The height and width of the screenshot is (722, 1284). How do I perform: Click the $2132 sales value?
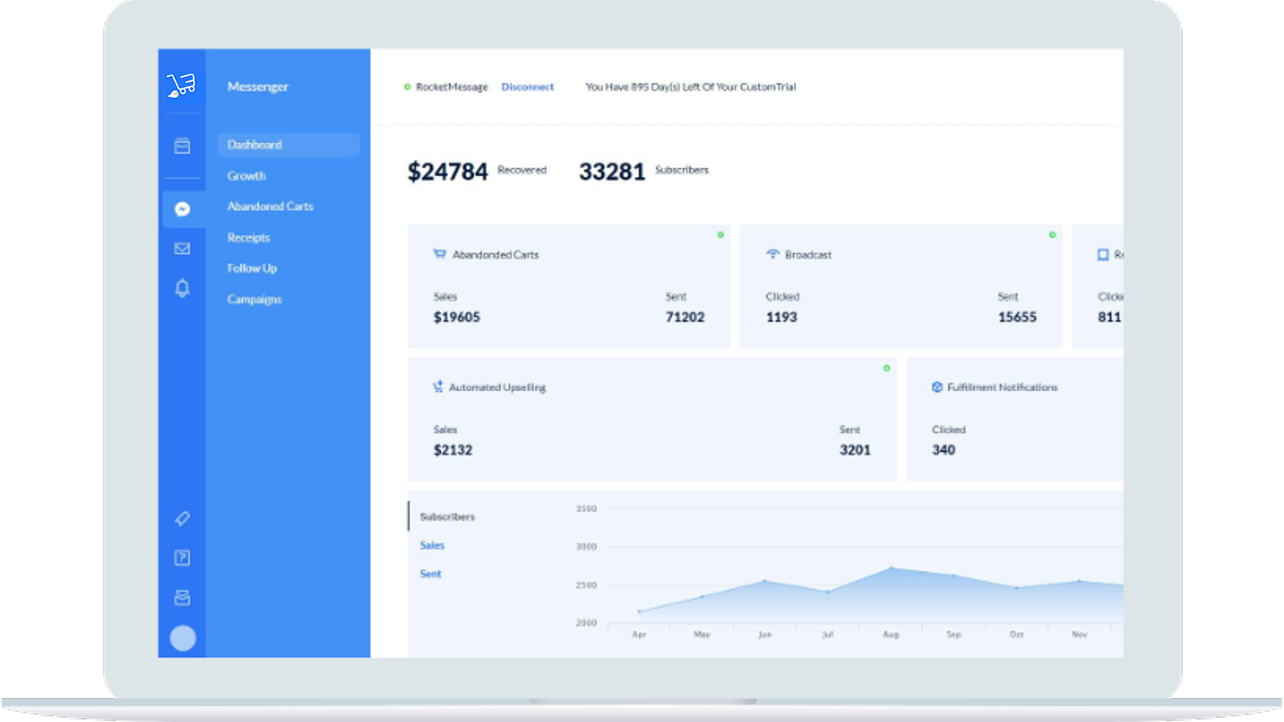[452, 450]
